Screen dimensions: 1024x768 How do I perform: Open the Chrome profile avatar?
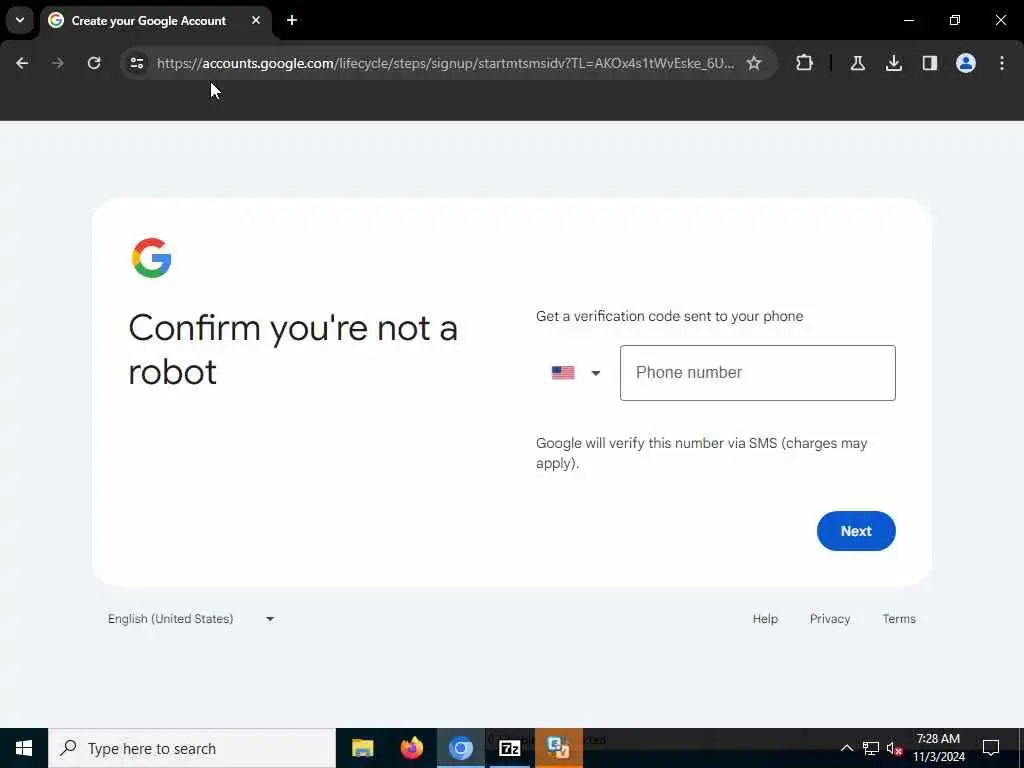pyautogui.click(x=965, y=63)
